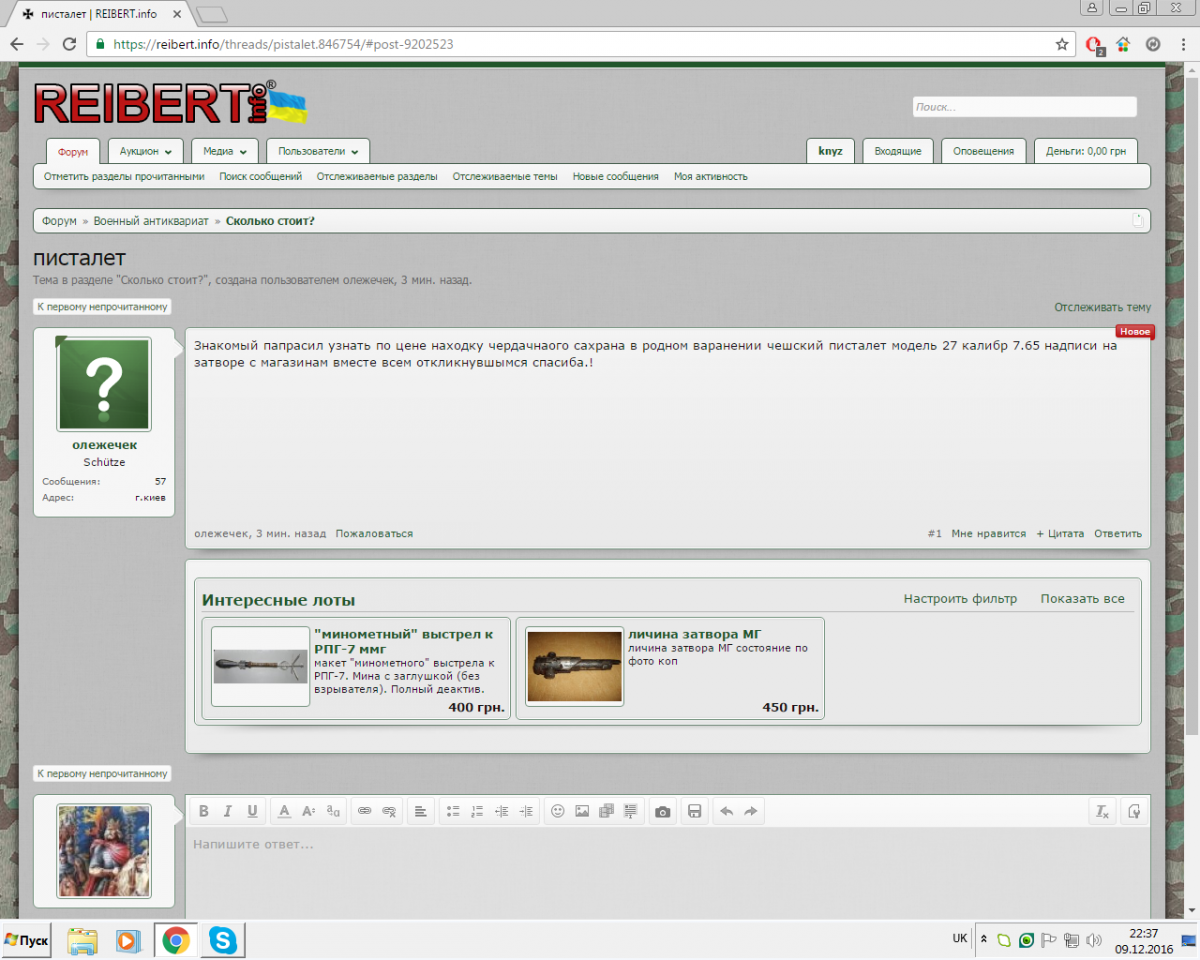Toggle italic formatting in reply editor
The width and height of the screenshot is (1200, 960).
228,811
